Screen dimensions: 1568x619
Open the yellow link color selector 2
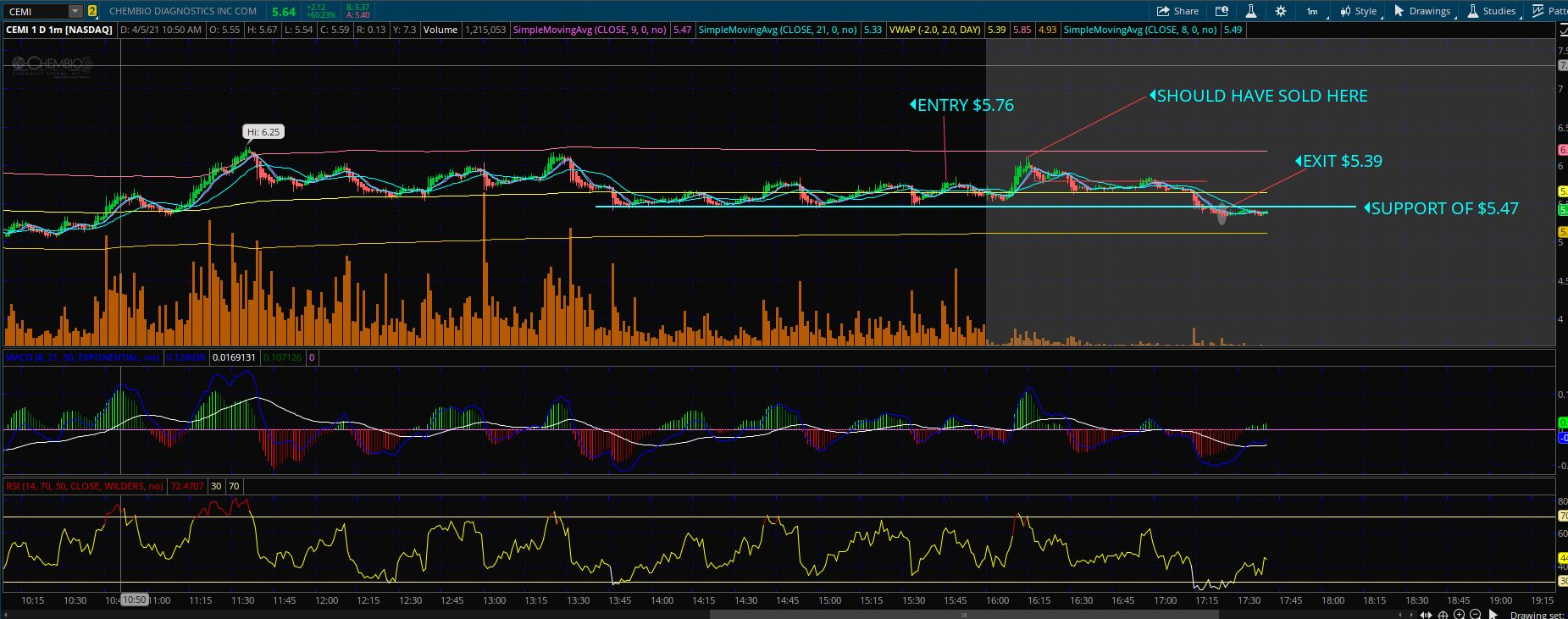click(91, 11)
